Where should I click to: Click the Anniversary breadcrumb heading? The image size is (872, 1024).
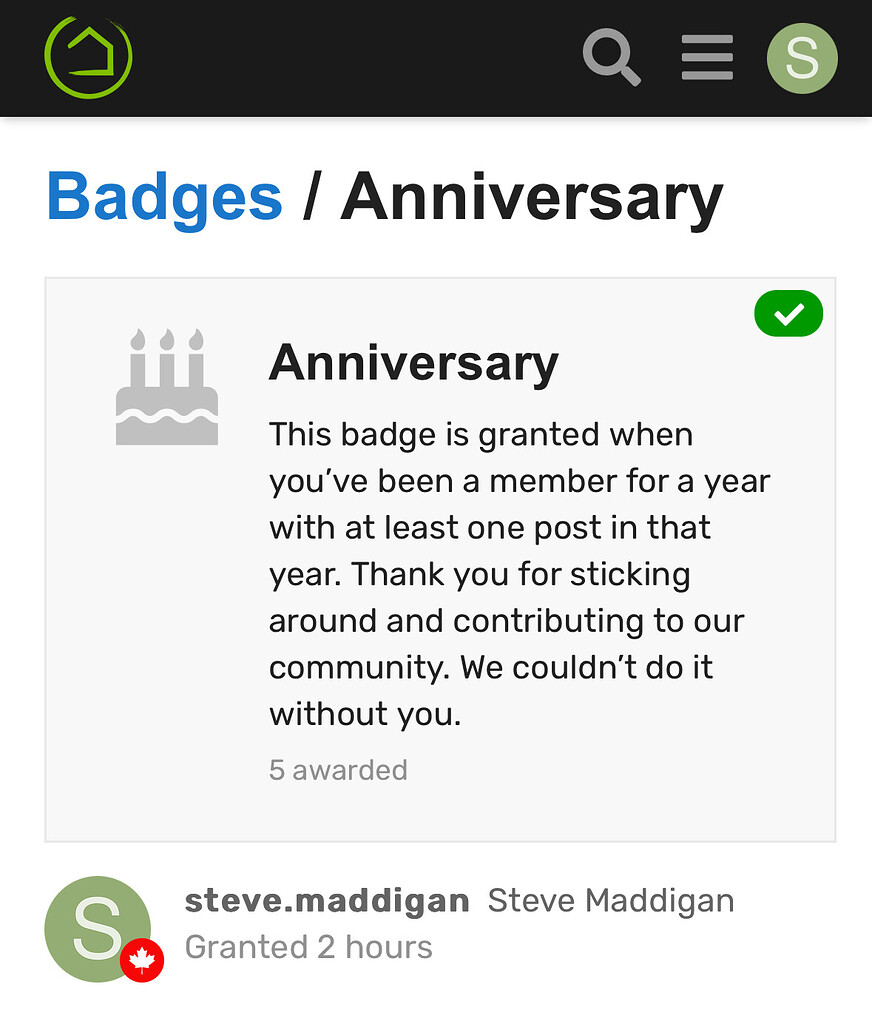(x=532, y=198)
